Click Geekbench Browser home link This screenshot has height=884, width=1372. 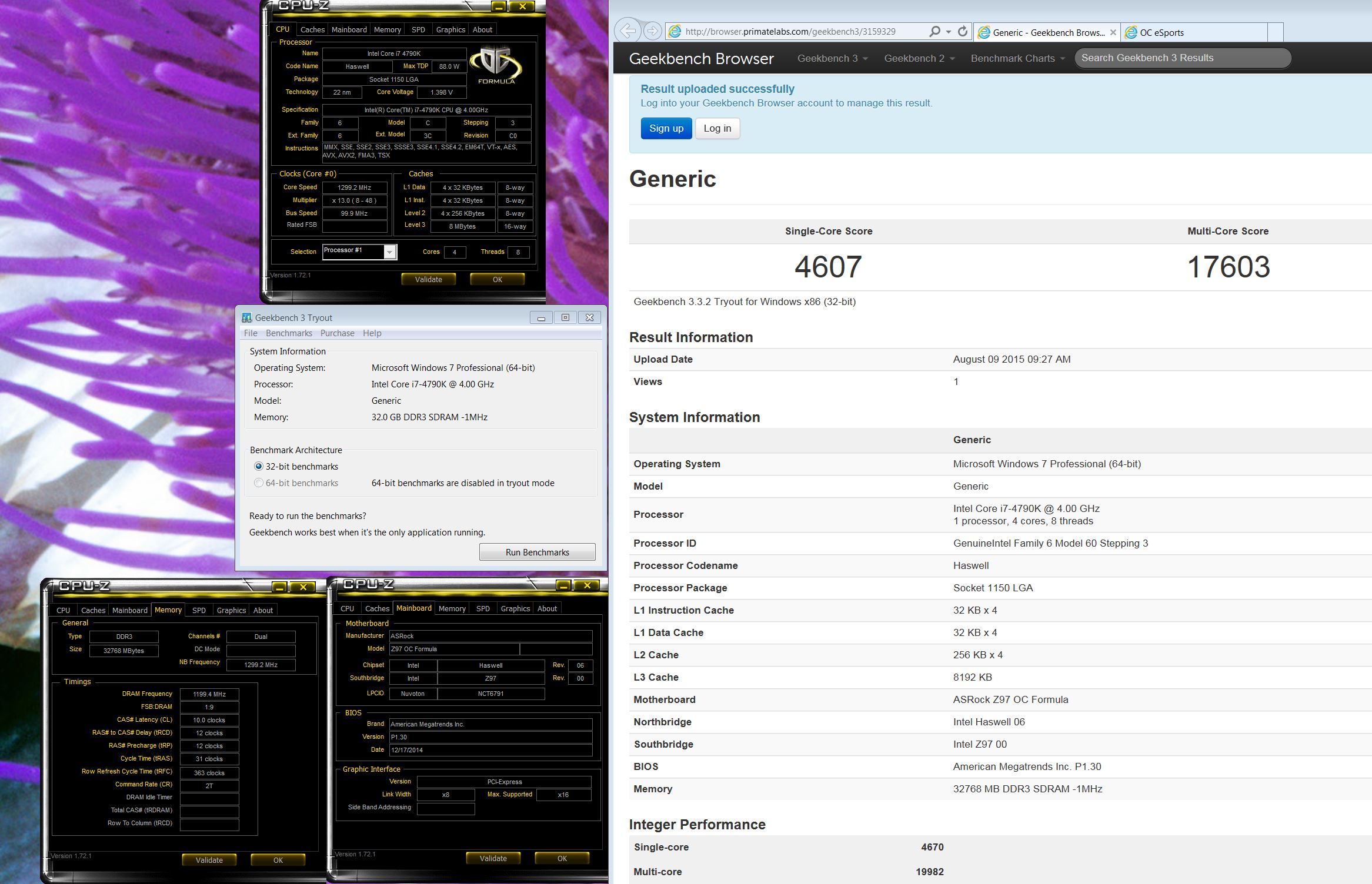(x=701, y=58)
